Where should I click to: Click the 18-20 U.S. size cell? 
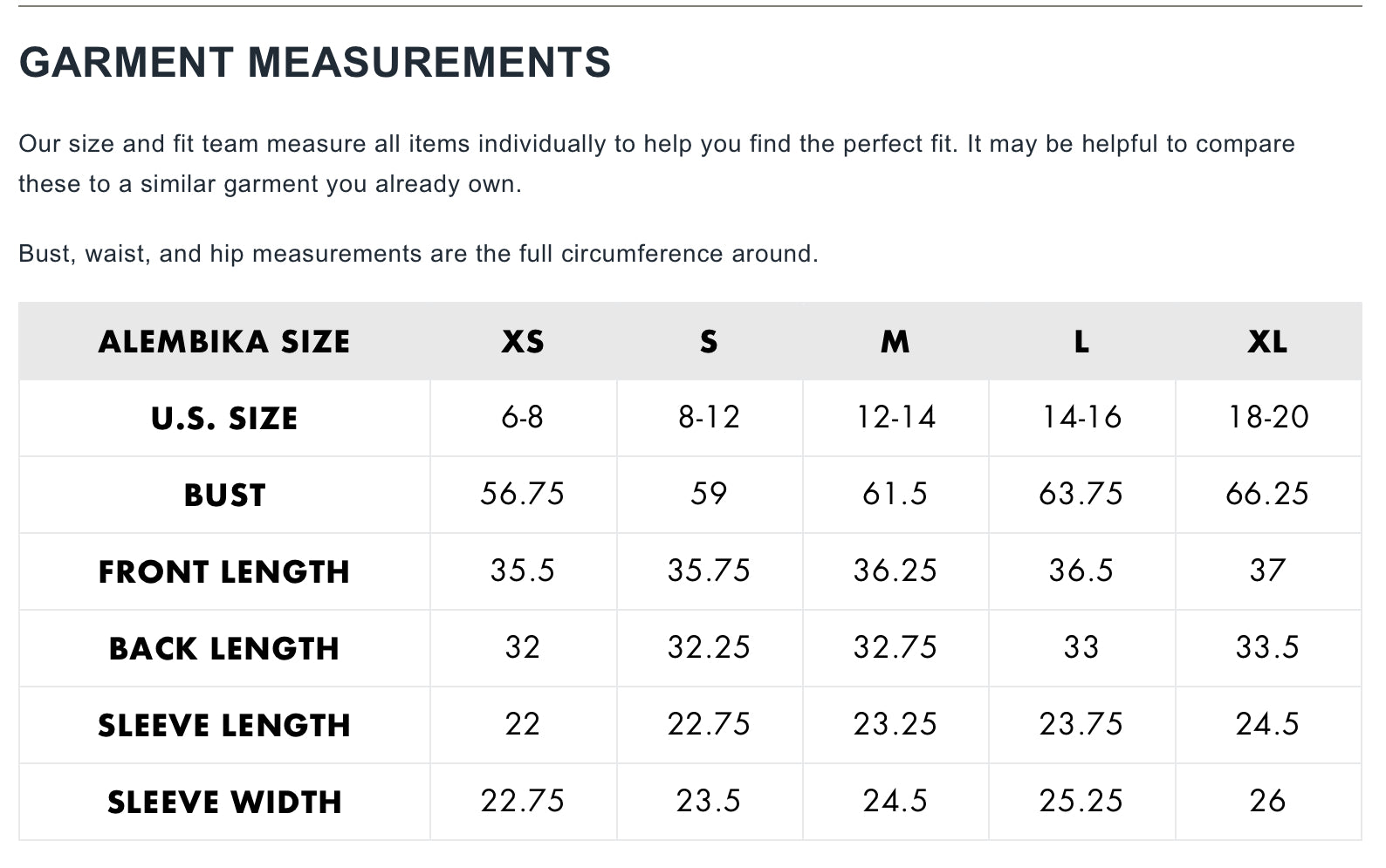coord(1267,418)
